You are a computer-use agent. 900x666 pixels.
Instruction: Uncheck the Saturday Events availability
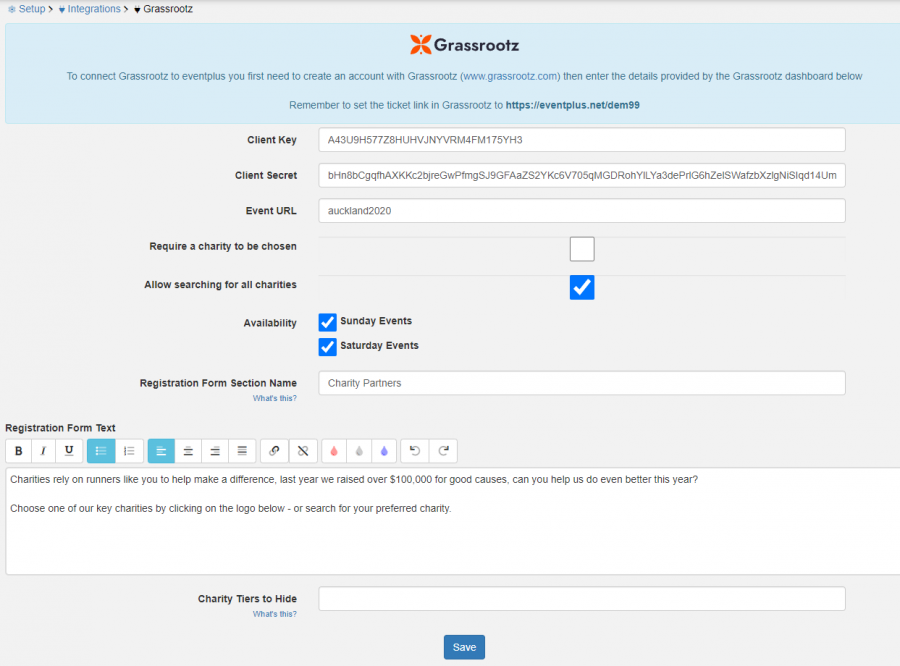(327, 346)
